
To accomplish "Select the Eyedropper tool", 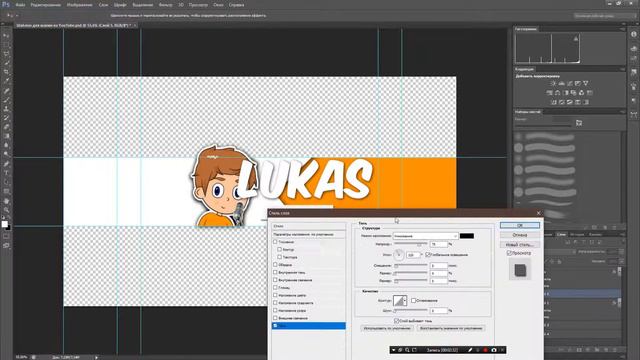I will click(x=6, y=81).
